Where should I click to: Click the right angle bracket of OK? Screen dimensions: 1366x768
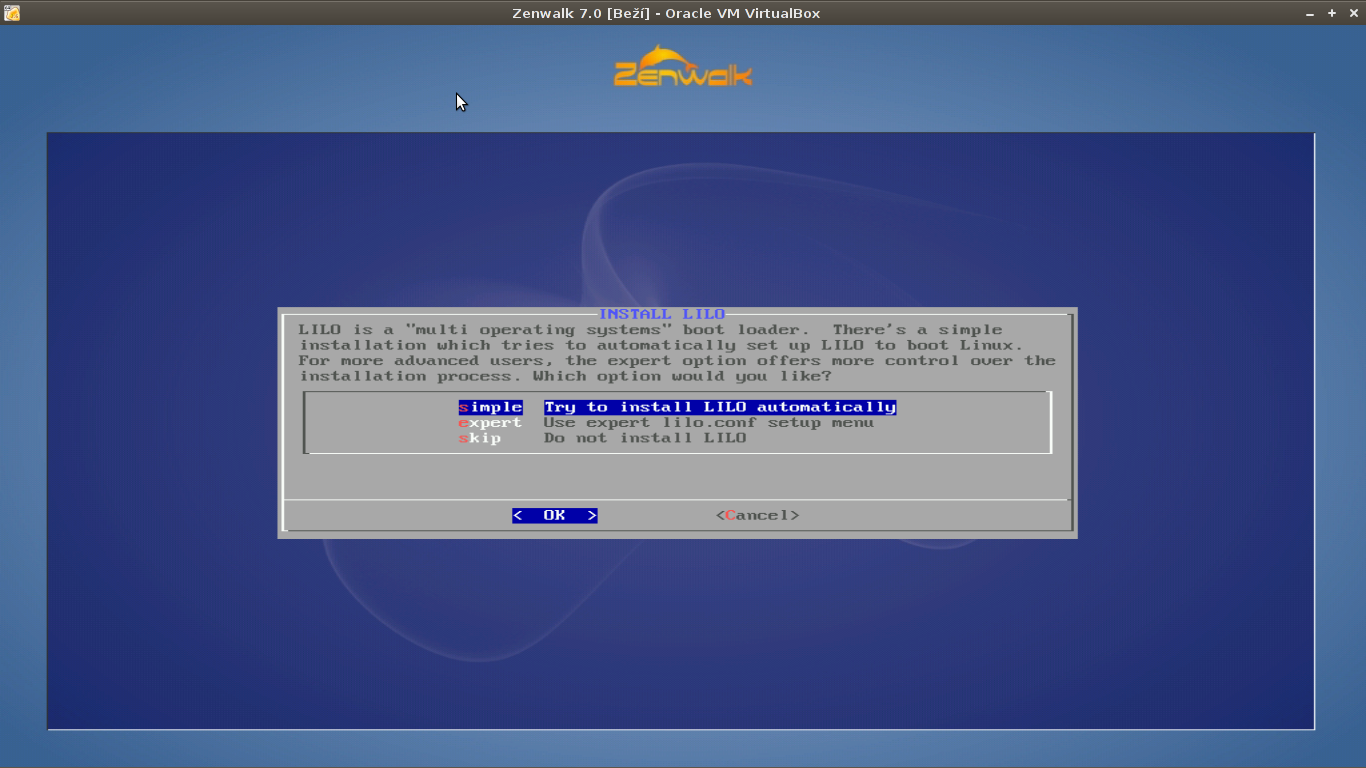click(592, 516)
